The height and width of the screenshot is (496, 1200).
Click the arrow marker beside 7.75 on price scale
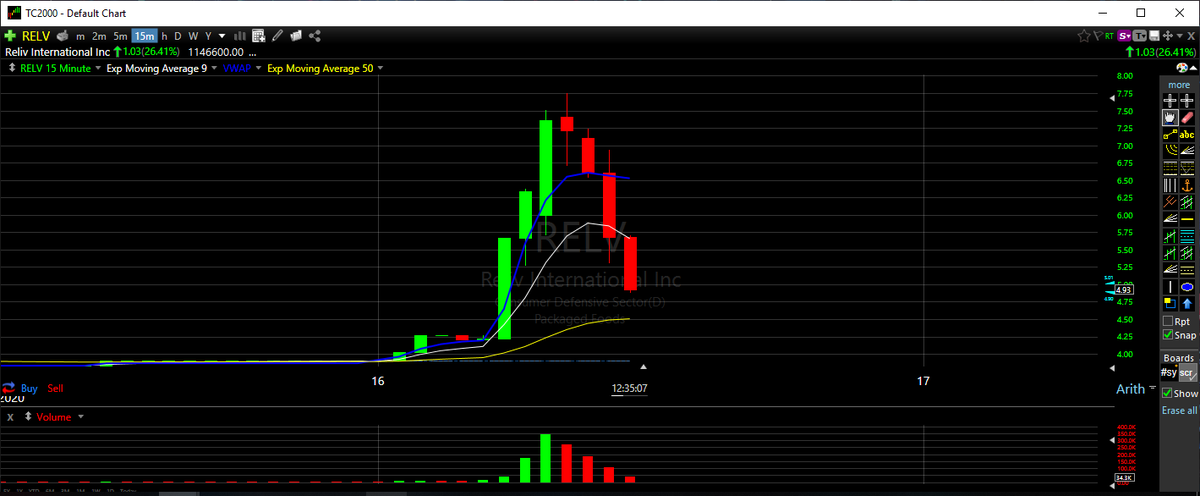(1112, 99)
